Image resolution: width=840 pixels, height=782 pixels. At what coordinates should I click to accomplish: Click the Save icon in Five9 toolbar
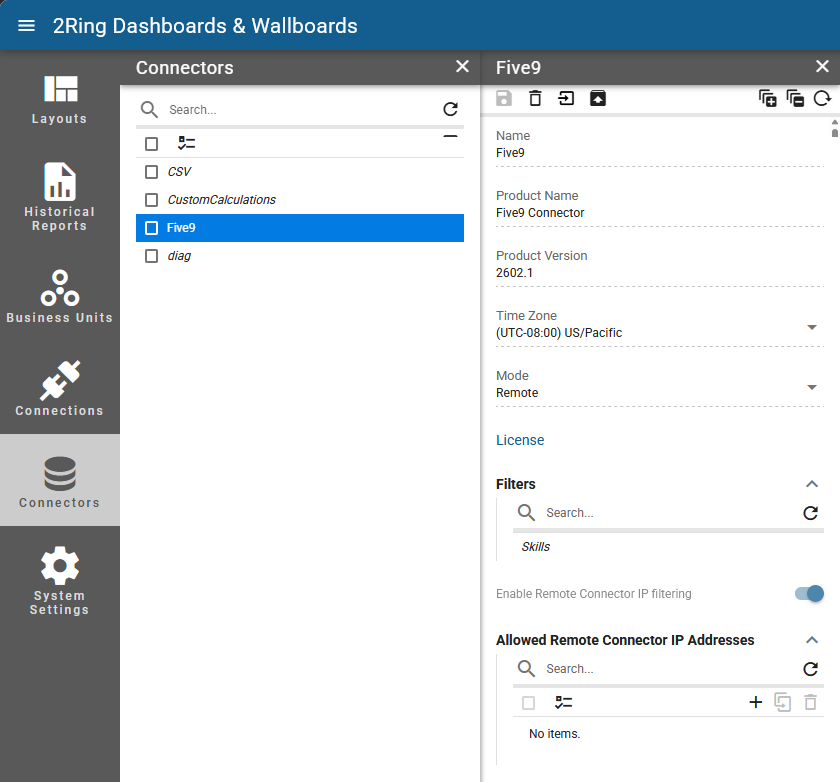click(x=504, y=99)
